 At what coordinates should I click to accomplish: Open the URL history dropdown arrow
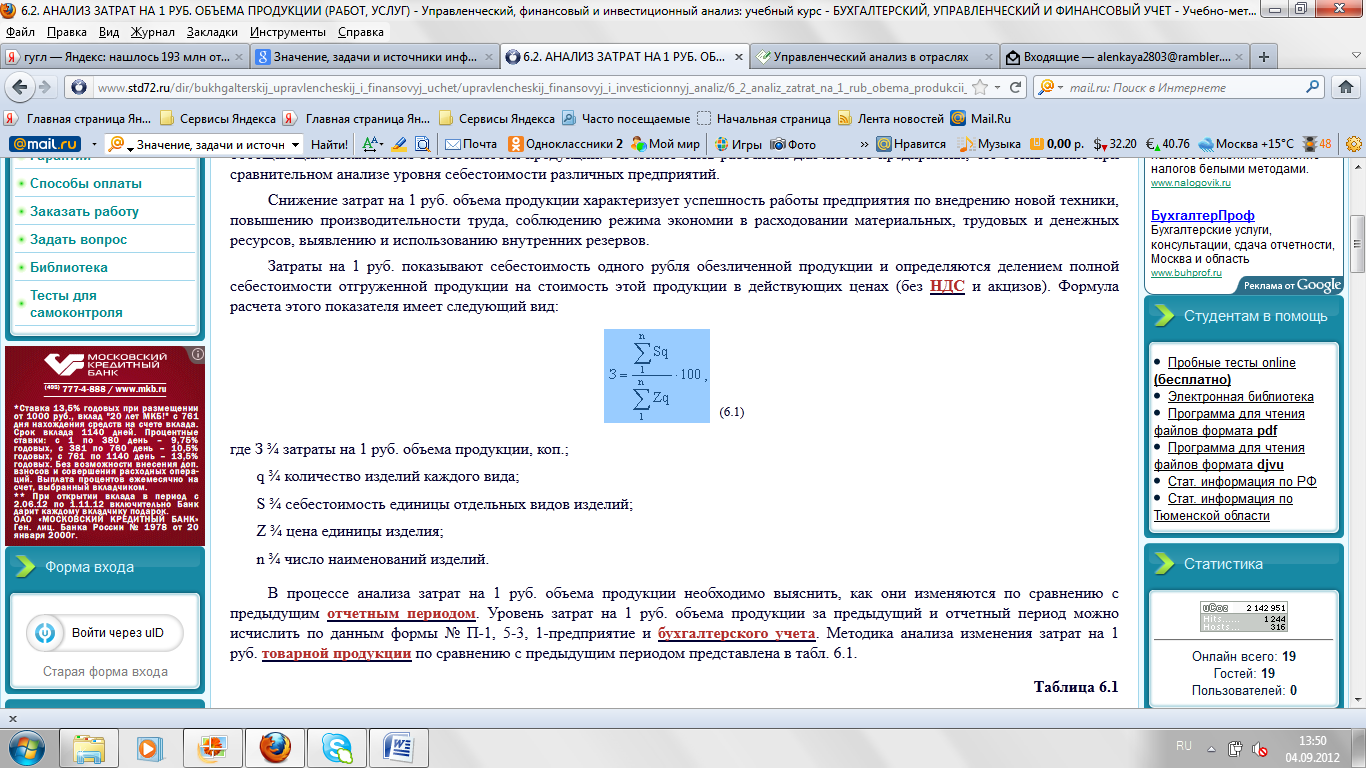click(997, 87)
